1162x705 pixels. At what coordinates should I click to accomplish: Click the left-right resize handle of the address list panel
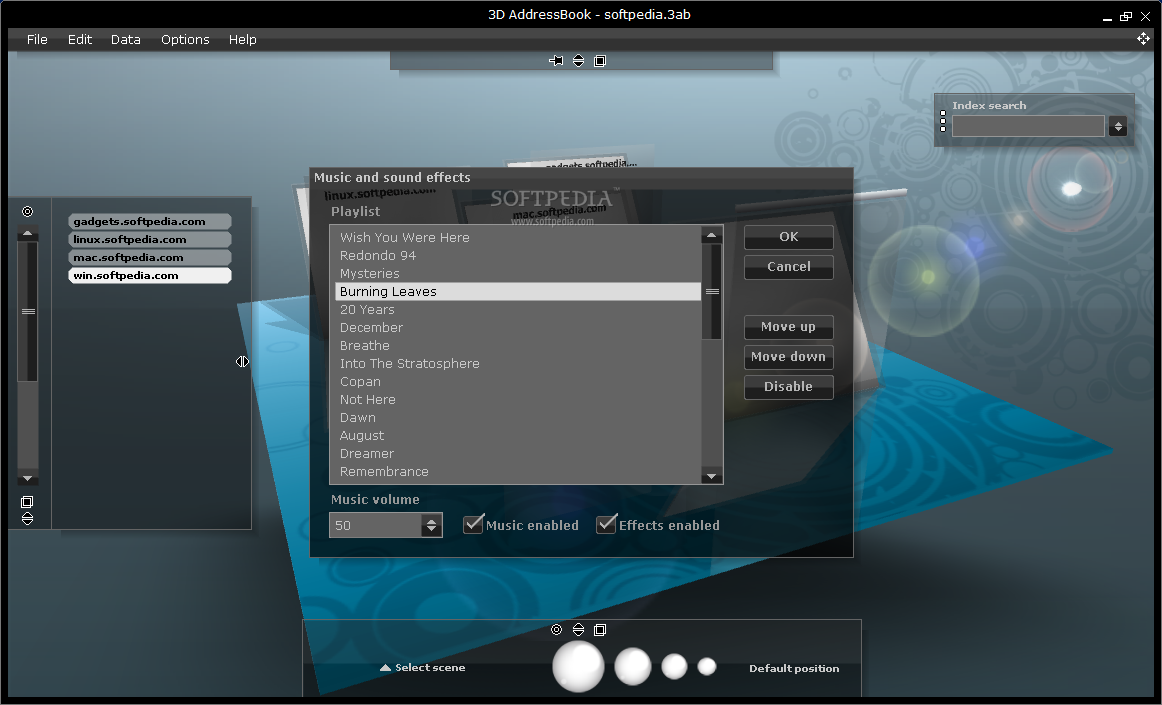(x=242, y=362)
